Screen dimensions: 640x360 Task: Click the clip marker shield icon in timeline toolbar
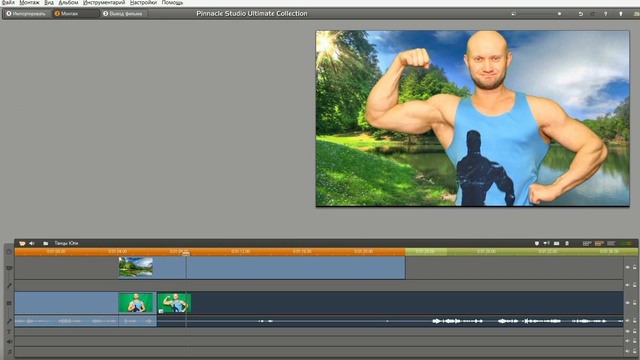[537, 243]
